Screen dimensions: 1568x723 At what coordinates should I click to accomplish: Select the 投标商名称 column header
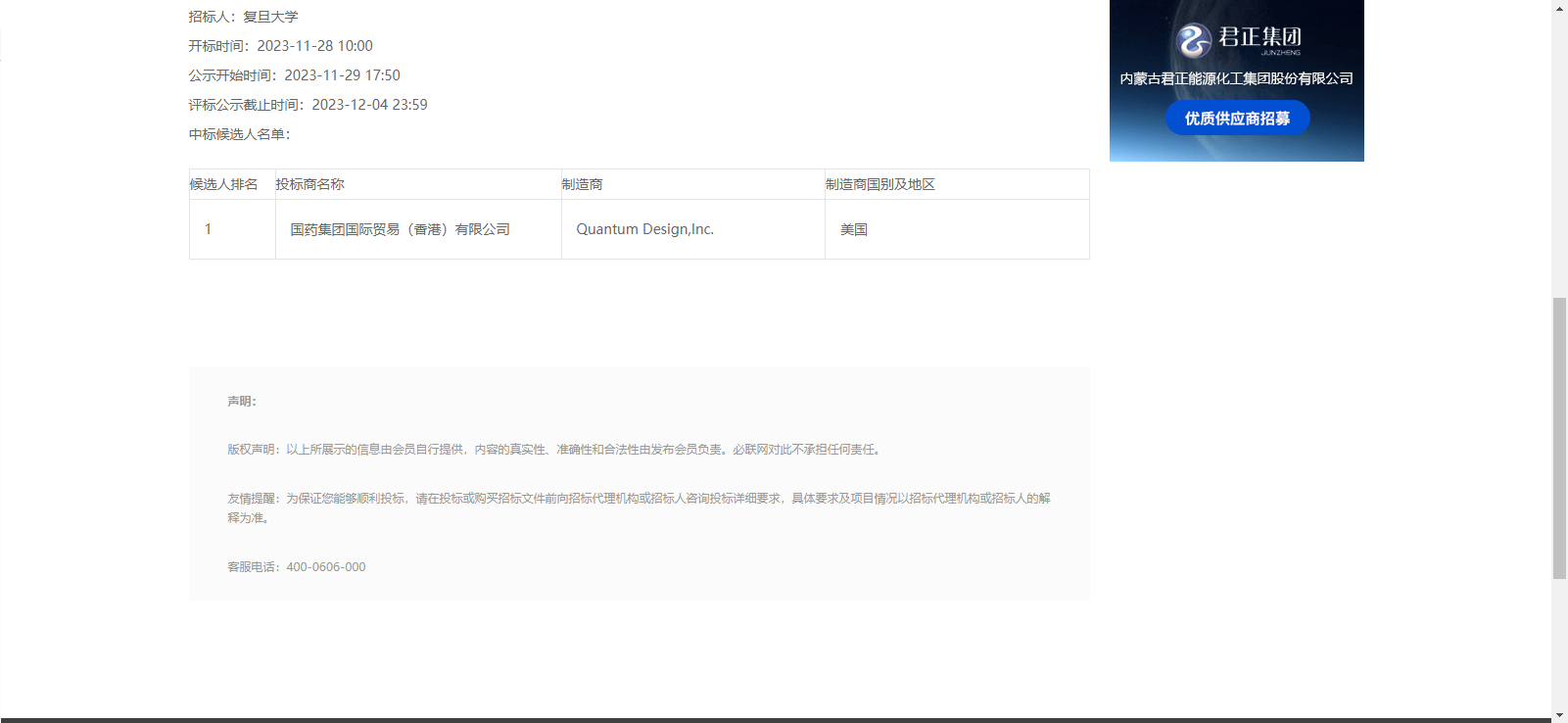click(310, 184)
